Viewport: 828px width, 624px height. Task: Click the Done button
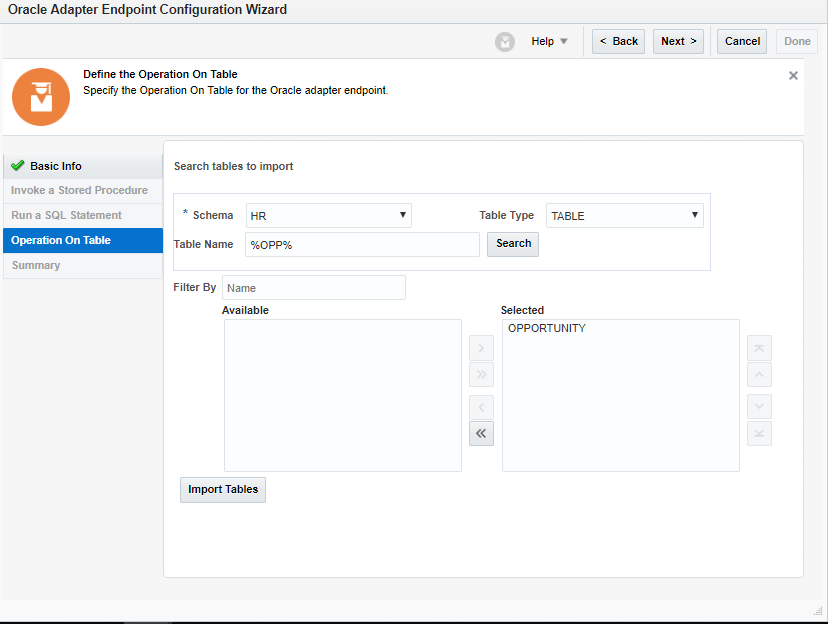[x=797, y=41]
